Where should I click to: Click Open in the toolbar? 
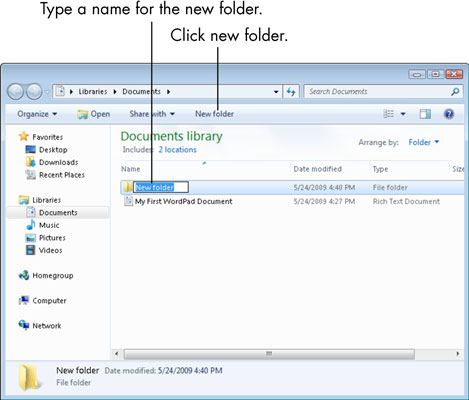pyautogui.click(x=93, y=114)
